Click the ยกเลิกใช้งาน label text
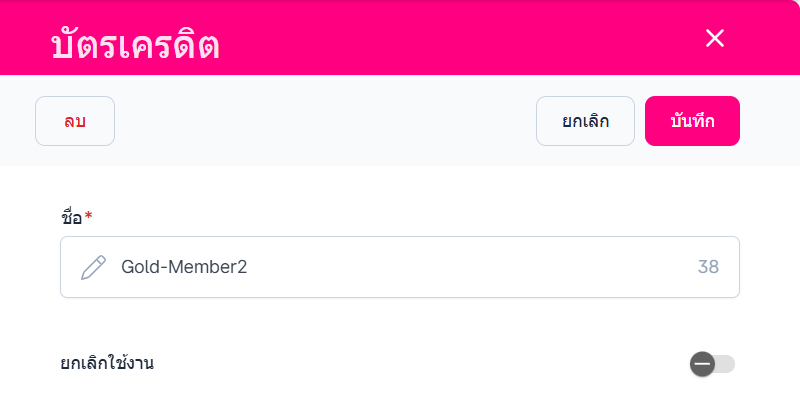This screenshot has height=408, width=800. [107, 362]
